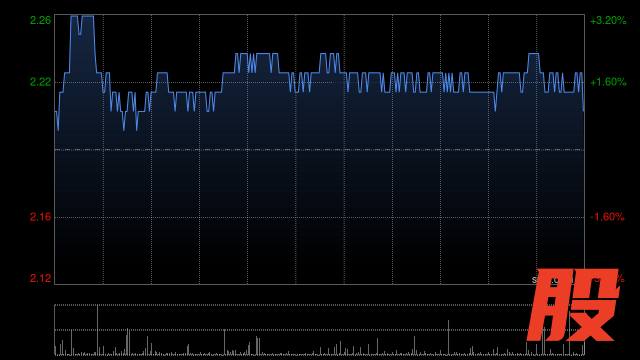Viewport: 640px width, 360px height.
Task: Click the +3.20% percentage label
Action: pos(608,20)
